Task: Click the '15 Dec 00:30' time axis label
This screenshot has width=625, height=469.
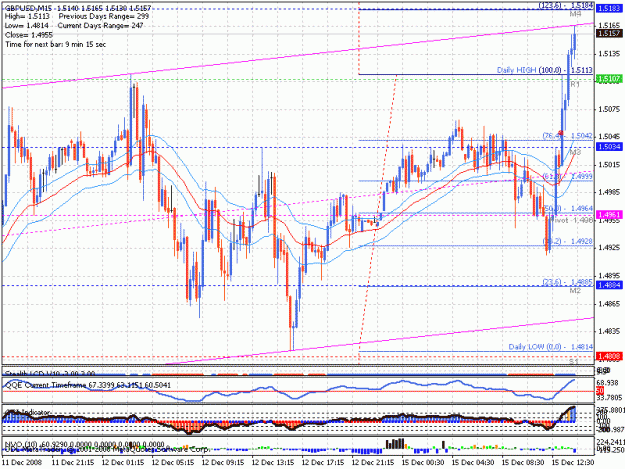Action: click(423, 462)
